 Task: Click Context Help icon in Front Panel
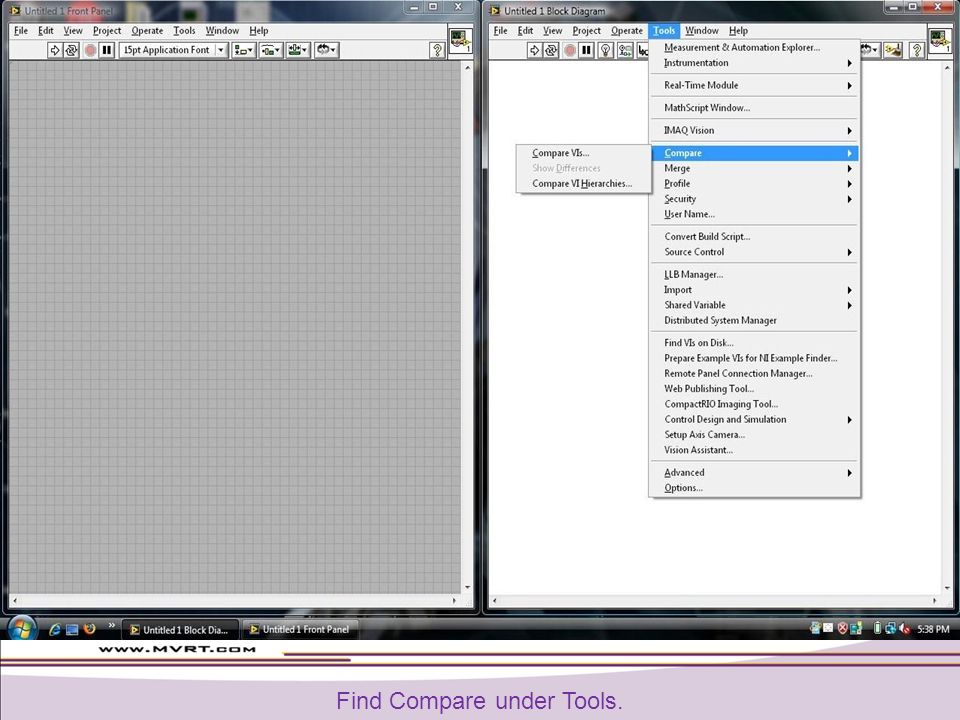click(x=437, y=50)
